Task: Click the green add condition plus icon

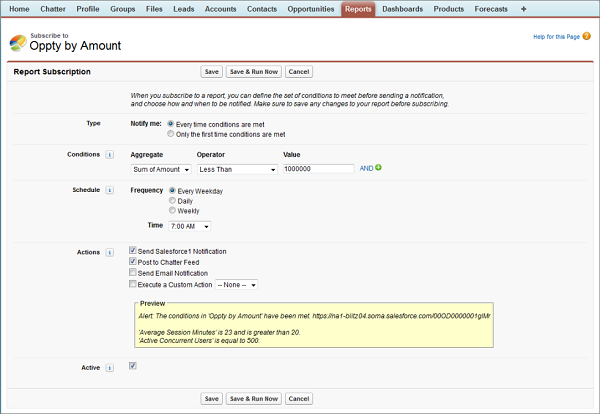Action: pos(379,168)
